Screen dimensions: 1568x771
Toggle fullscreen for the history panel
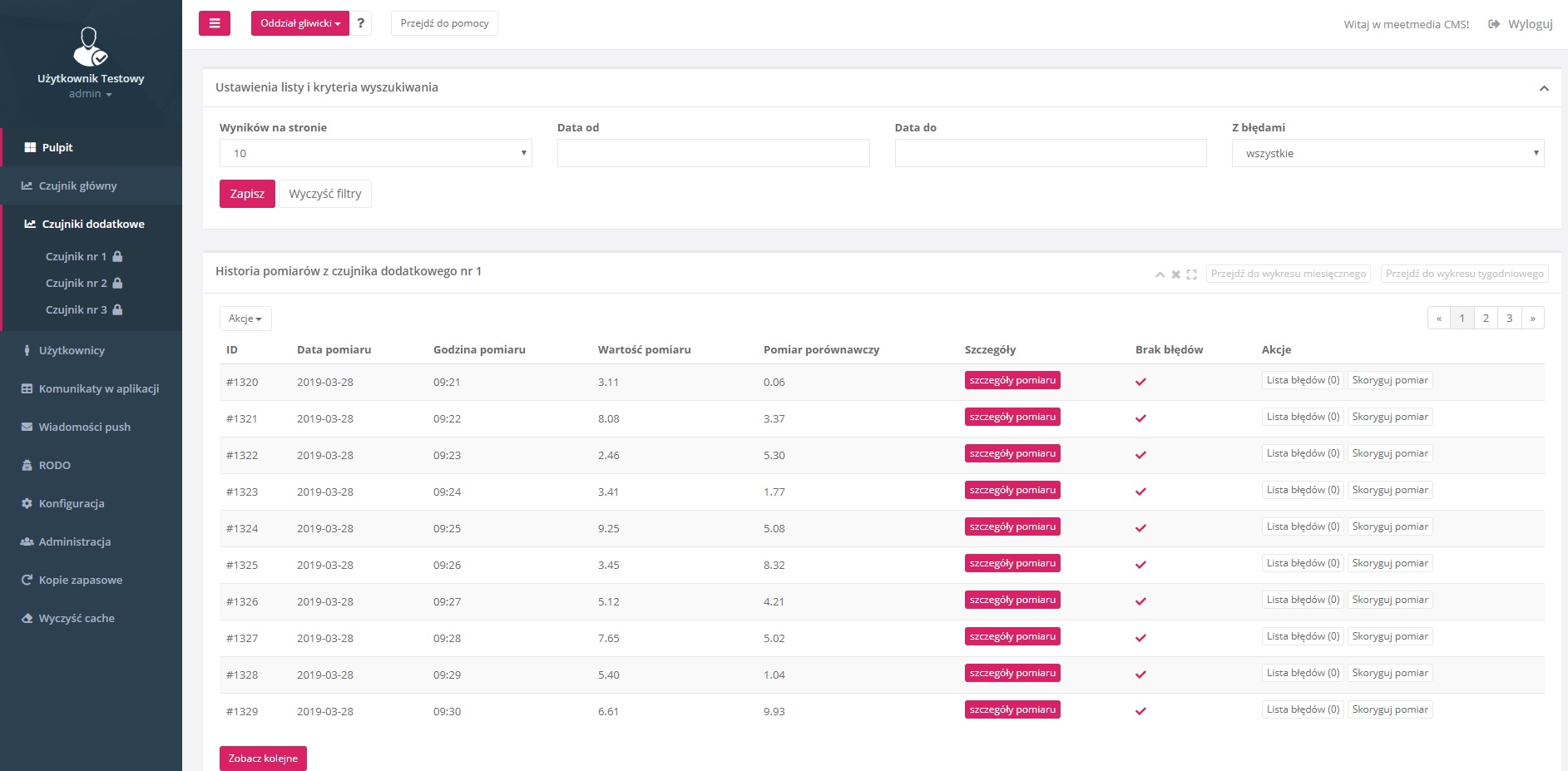(x=1191, y=274)
